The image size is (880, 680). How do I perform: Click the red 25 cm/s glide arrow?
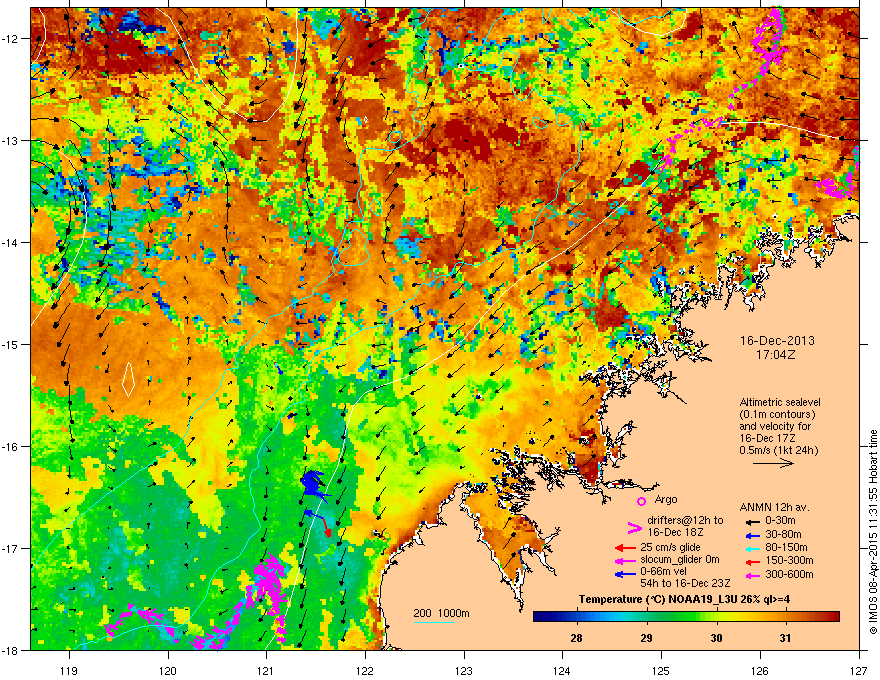click(625, 548)
